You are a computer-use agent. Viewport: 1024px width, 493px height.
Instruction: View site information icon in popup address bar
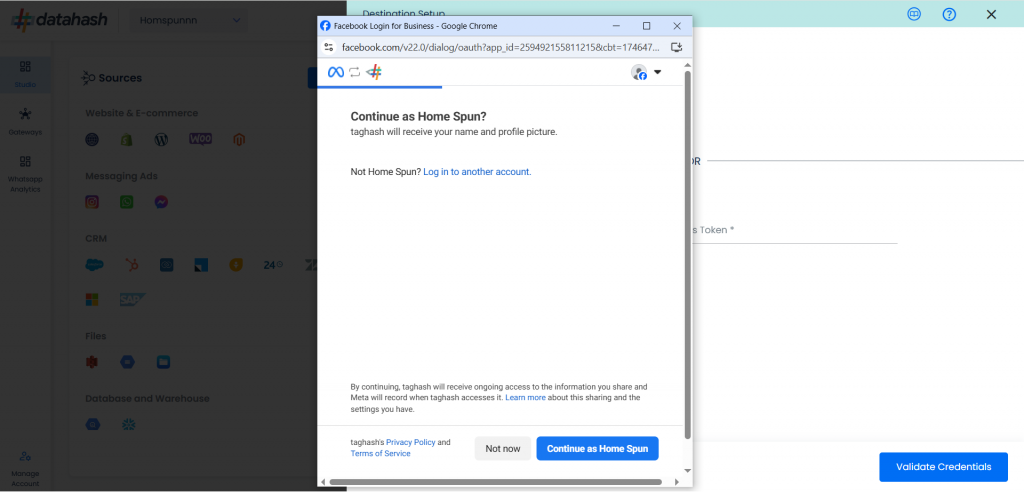(328, 47)
